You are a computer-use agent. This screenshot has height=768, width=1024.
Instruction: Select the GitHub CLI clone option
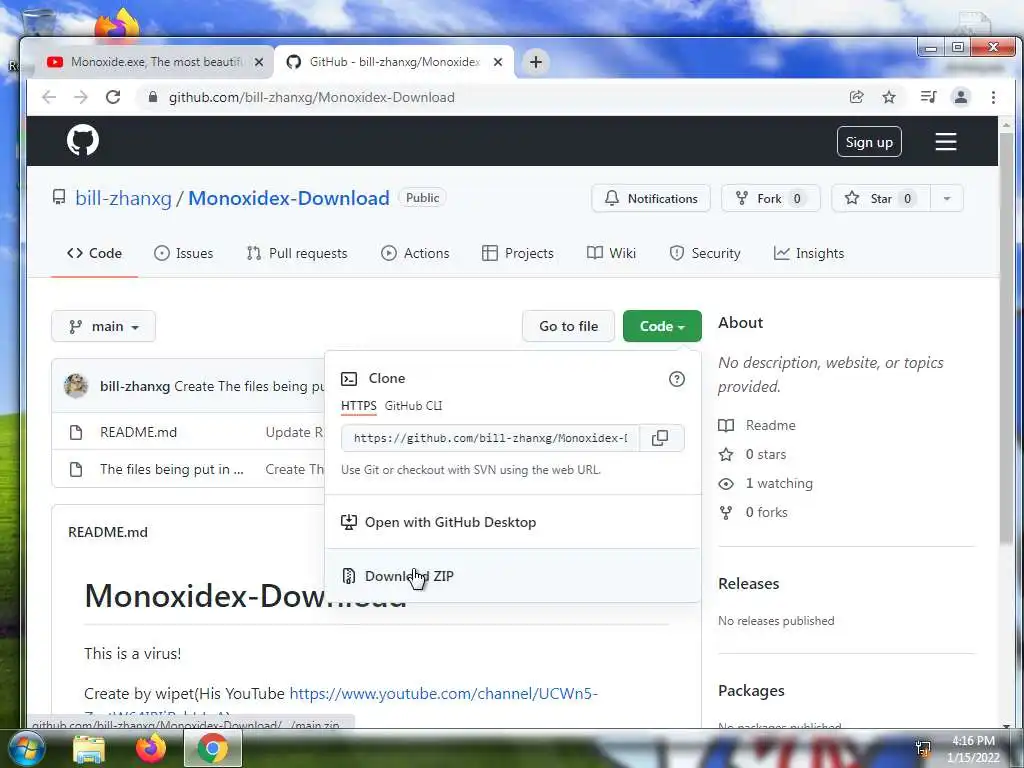[413, 406]
